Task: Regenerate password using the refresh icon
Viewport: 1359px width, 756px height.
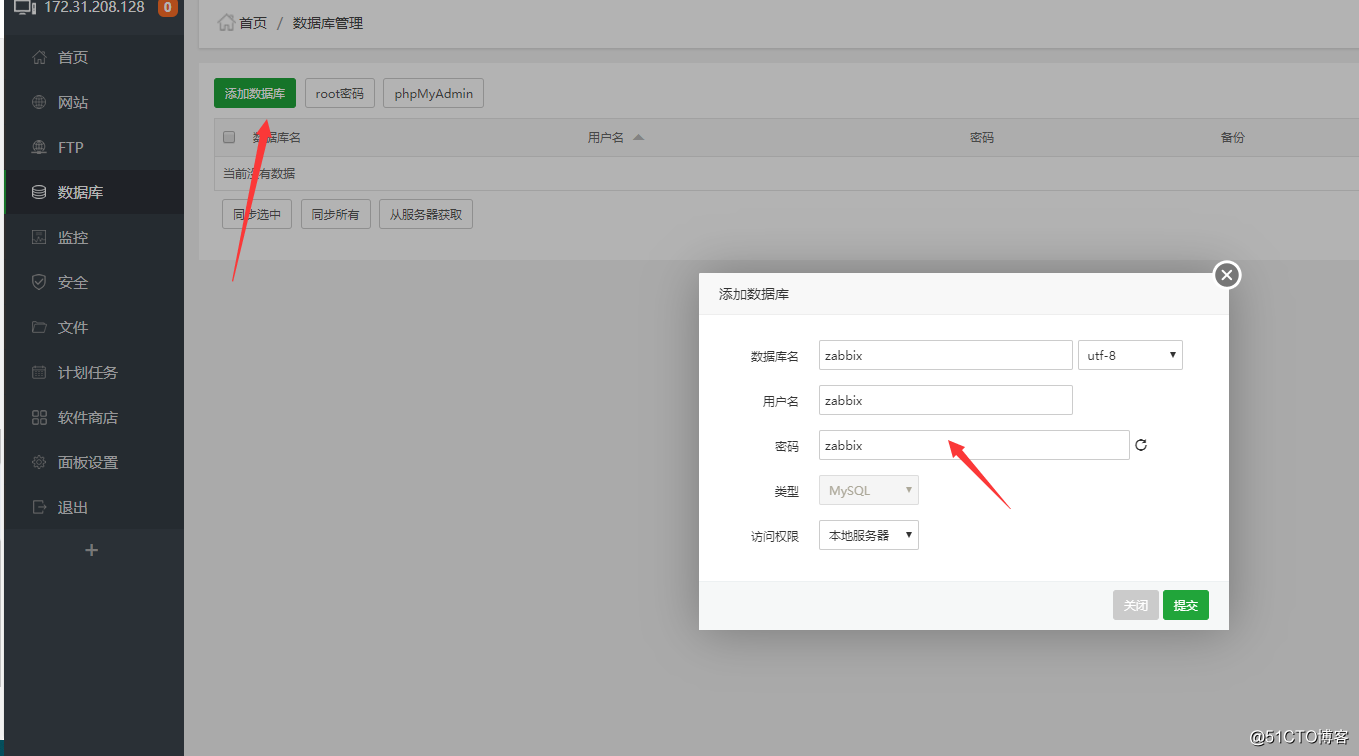Action: click(x=1140, y=444)
